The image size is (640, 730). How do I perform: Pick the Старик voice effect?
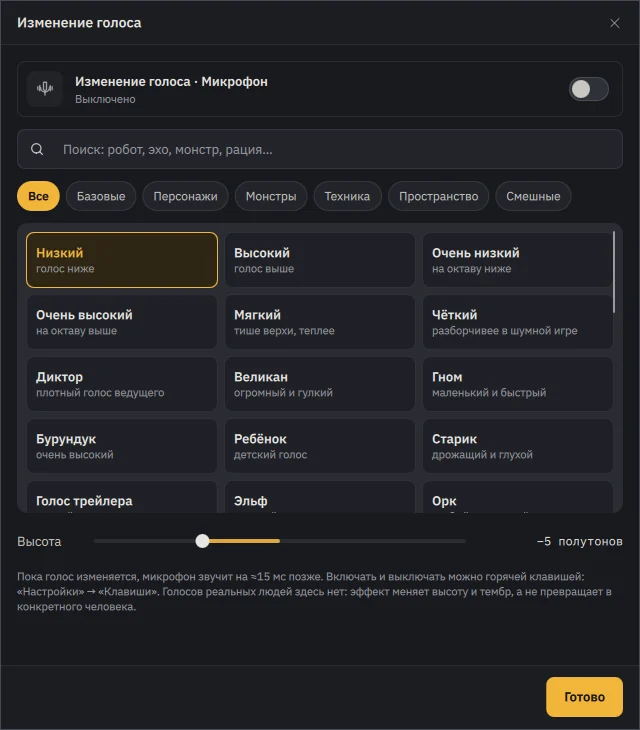tap(517, 446)
